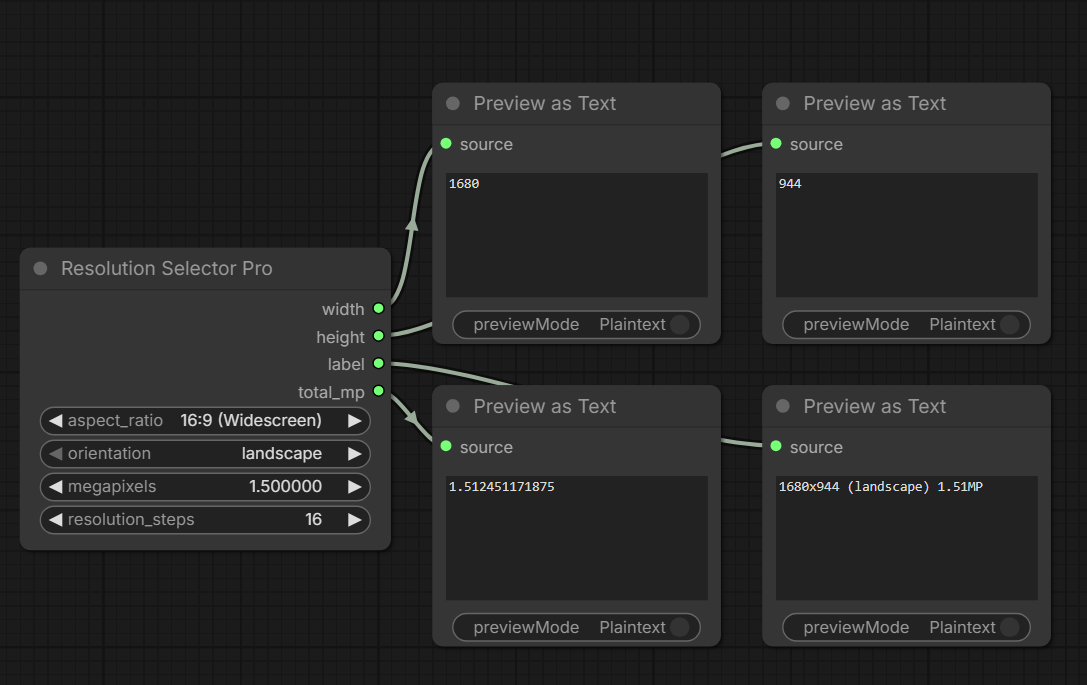This screenshot has width=1087, height=685.
Task: Select the Resolution Selector Pro title bar
Action: pyautogui.click(x=205, y=269)
